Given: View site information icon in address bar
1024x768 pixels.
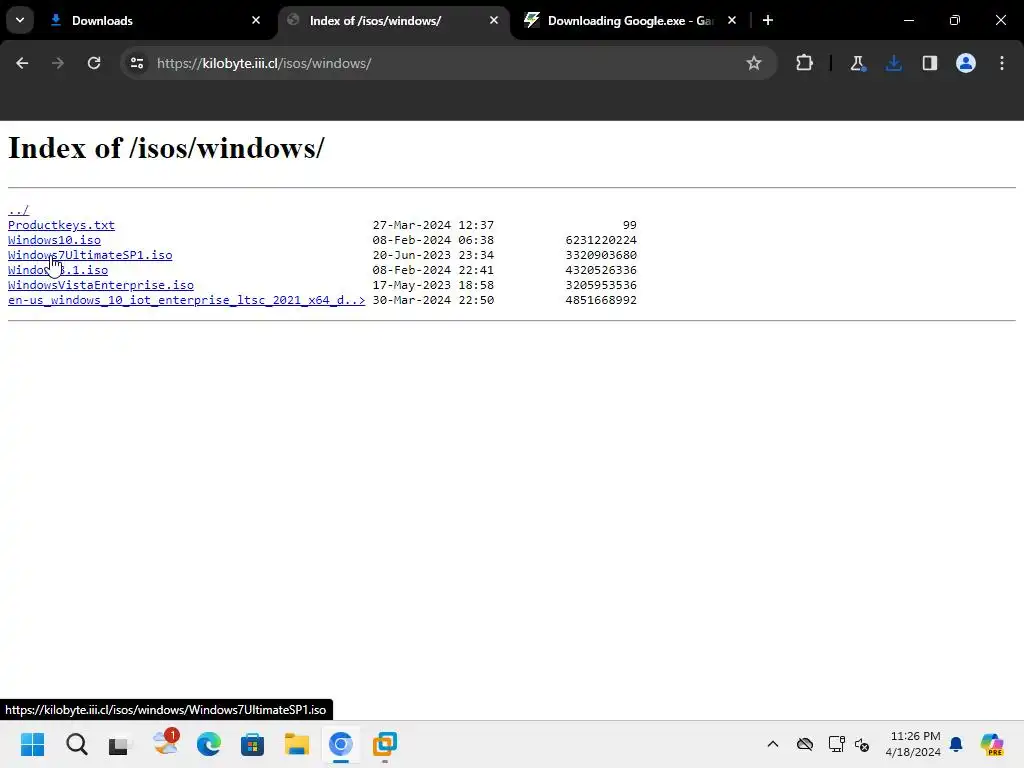Looking at the screenshot, I should tap(137, 63).
